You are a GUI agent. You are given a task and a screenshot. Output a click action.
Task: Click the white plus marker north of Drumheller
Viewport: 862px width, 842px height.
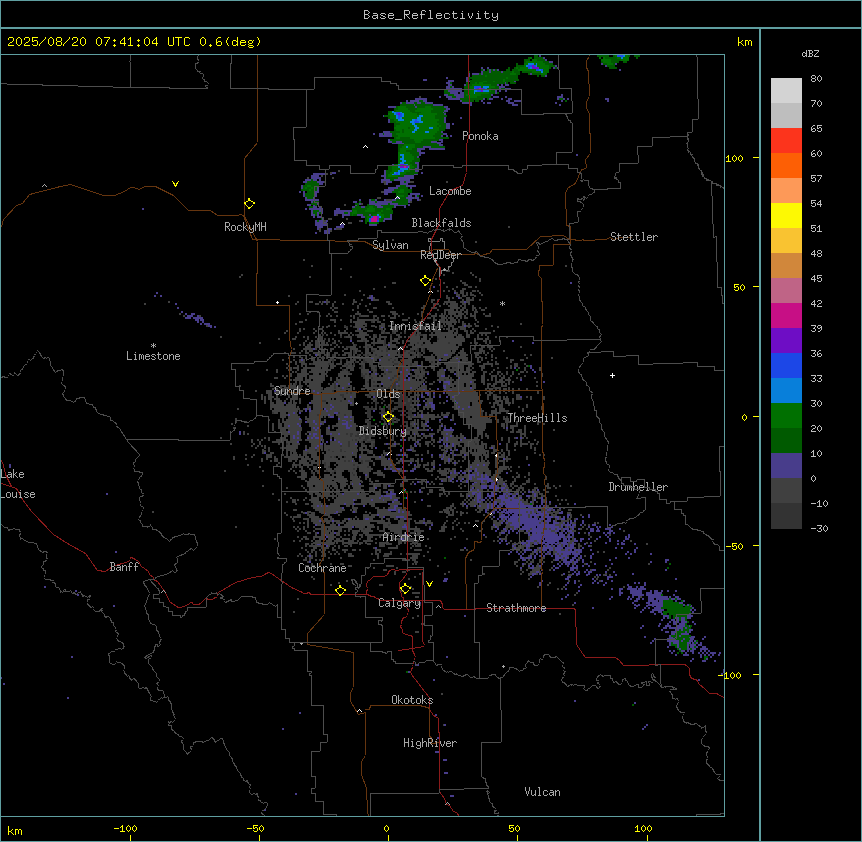612,375
